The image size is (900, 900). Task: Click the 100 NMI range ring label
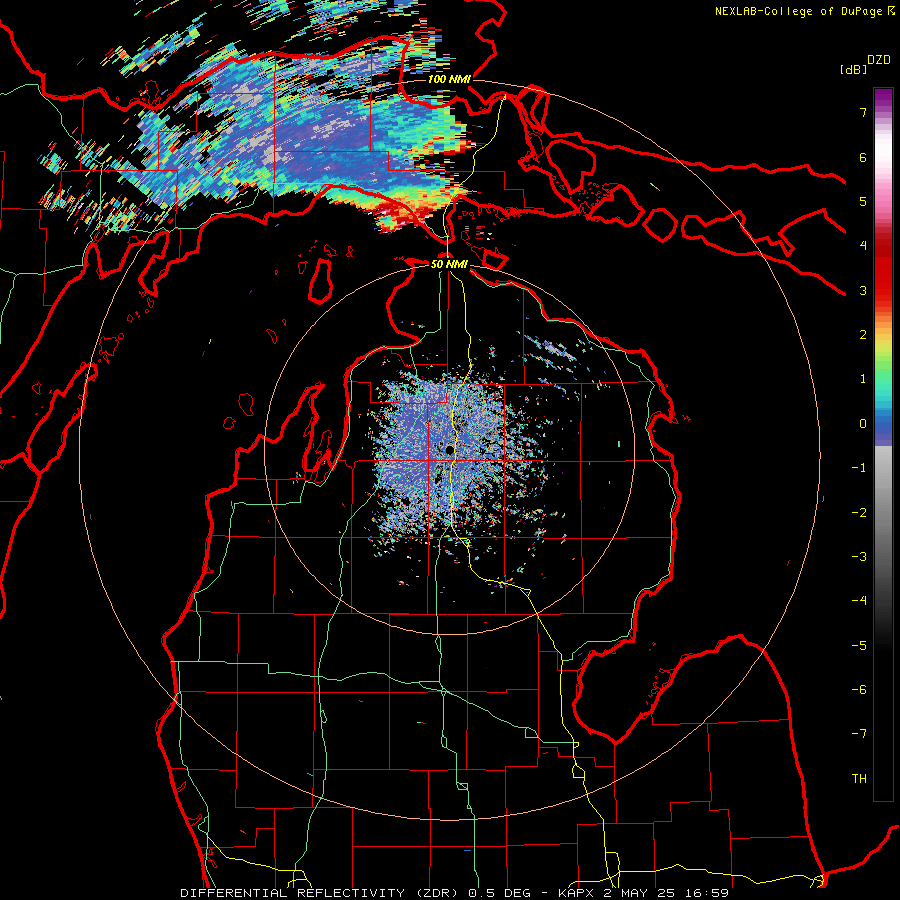[449, 79]
